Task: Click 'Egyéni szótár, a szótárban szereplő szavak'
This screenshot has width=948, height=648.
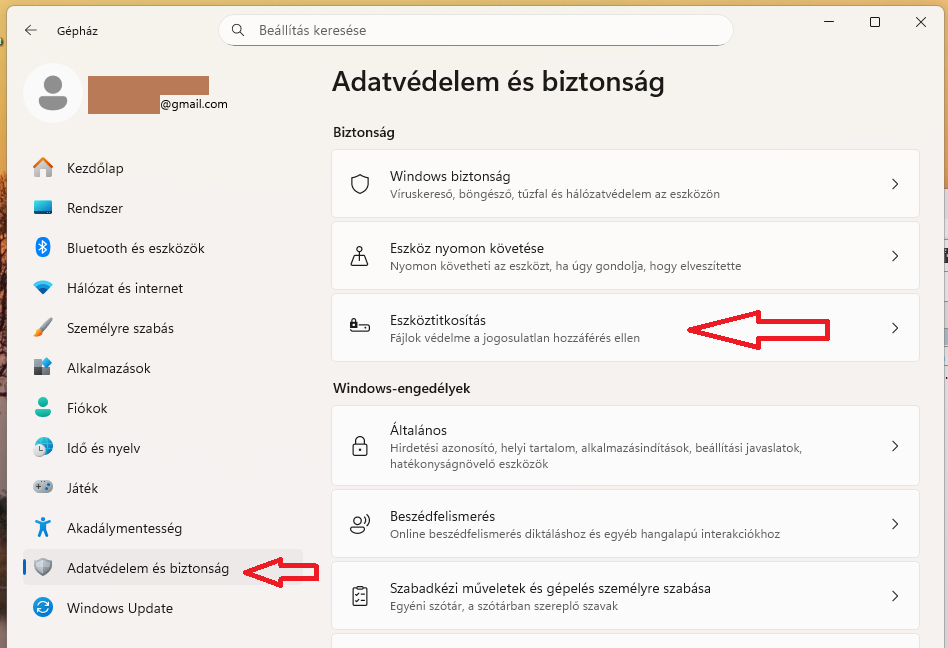Action: (504, 606)
